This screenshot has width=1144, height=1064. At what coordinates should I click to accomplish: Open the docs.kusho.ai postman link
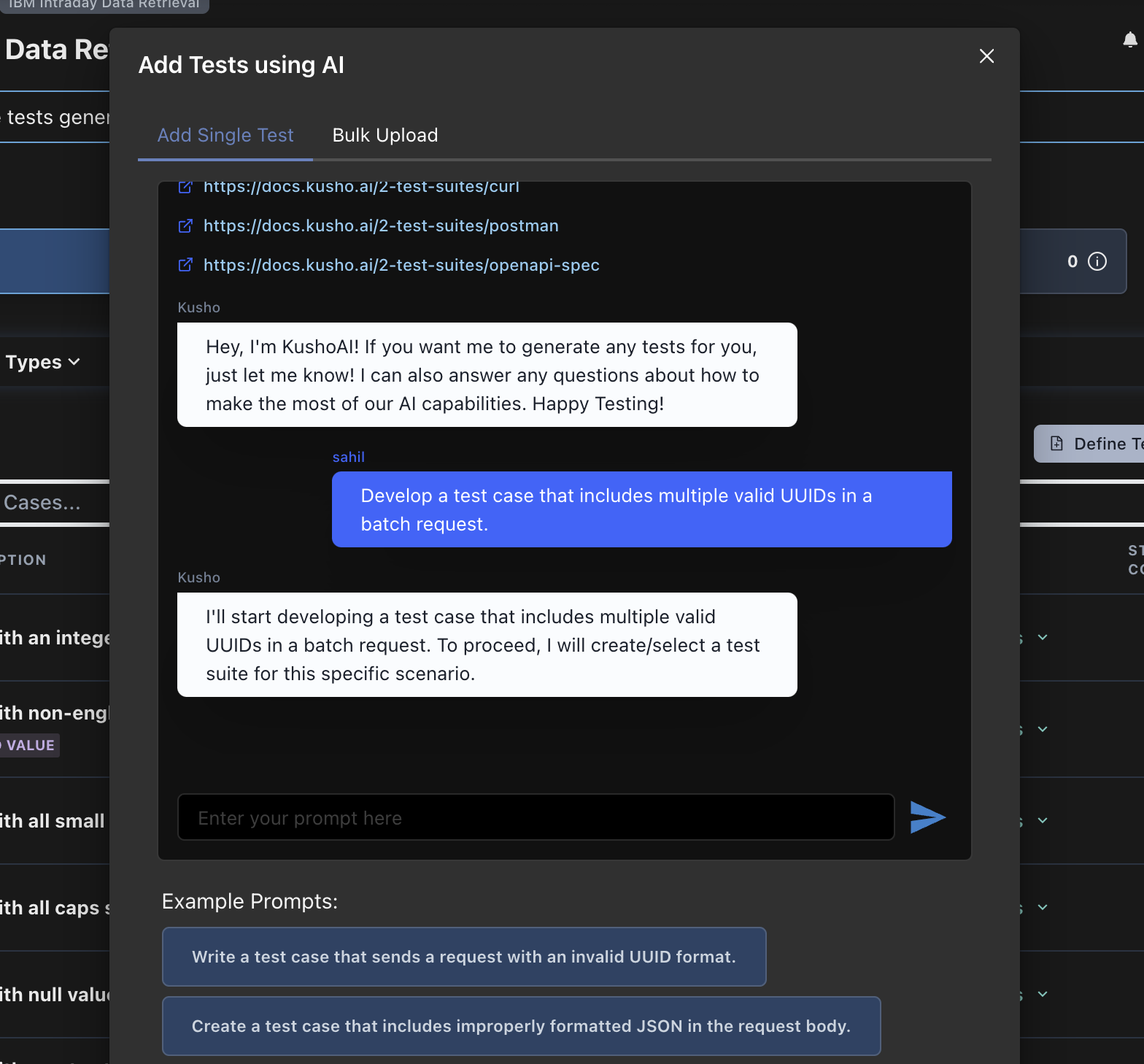point(381,226)
